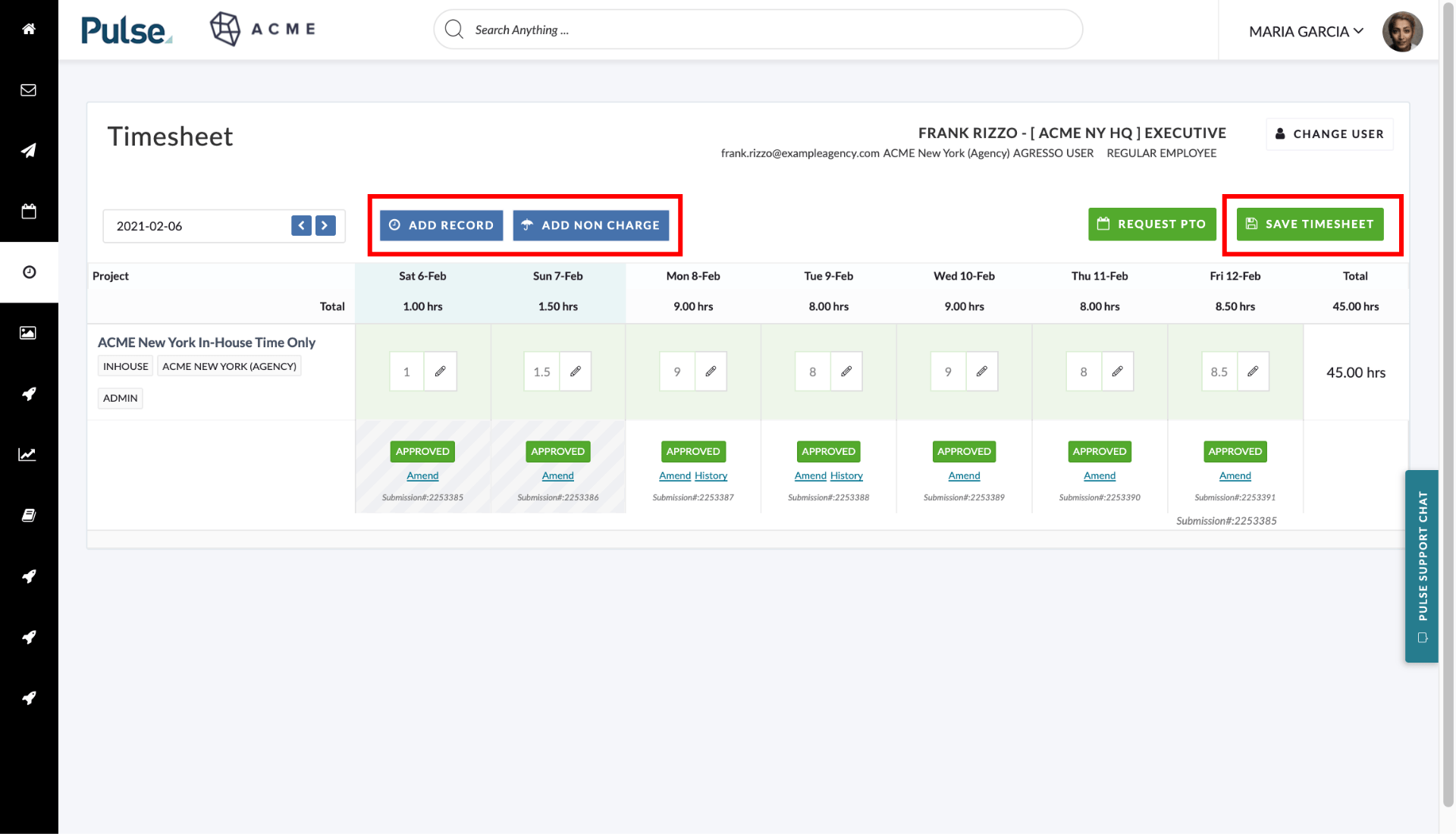Edit note pencil for Sun 7-Feb
Screen dimensions: 1456x834
point(576,372)
